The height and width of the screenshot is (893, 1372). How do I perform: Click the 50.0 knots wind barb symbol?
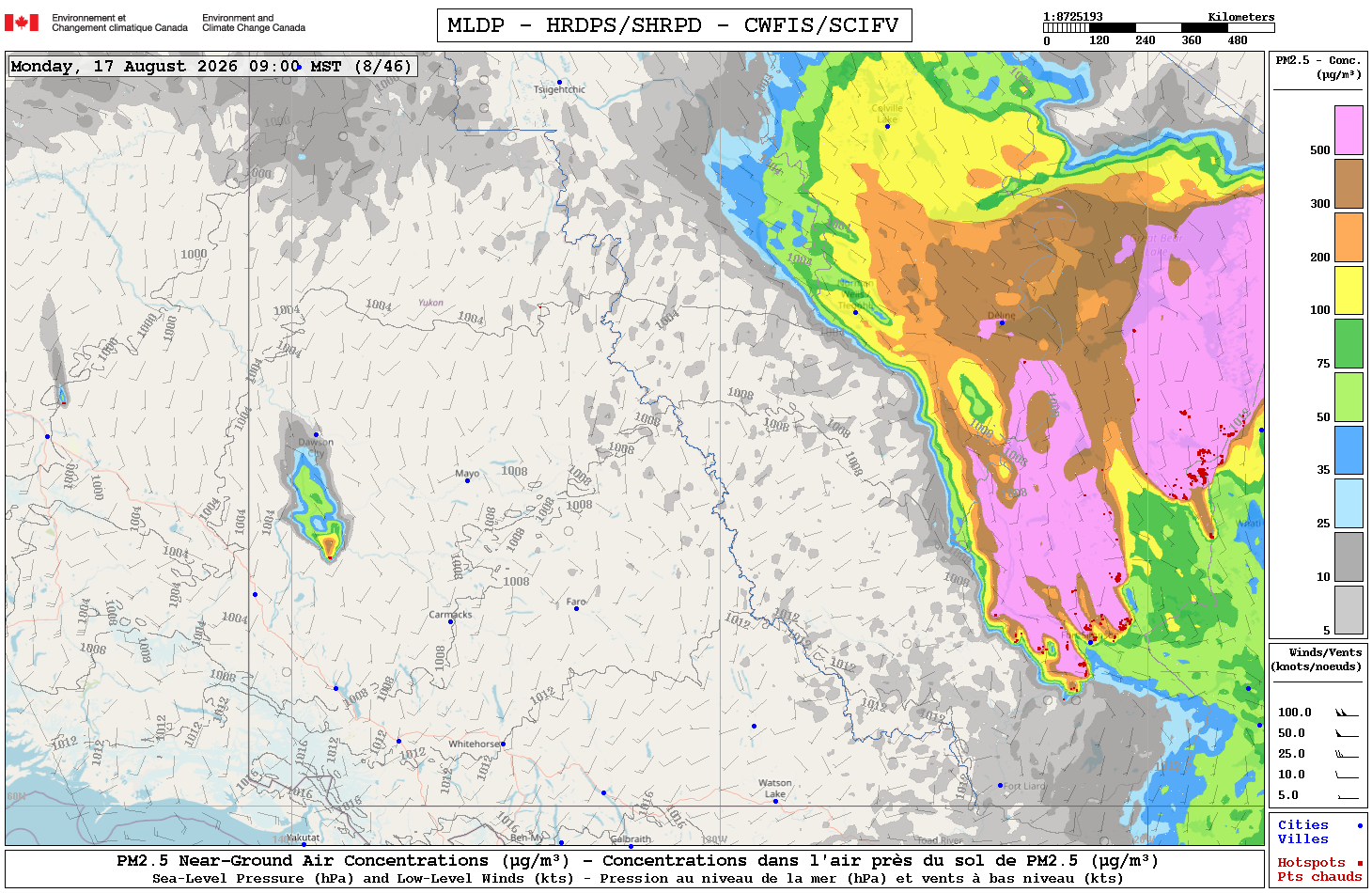1347,733
